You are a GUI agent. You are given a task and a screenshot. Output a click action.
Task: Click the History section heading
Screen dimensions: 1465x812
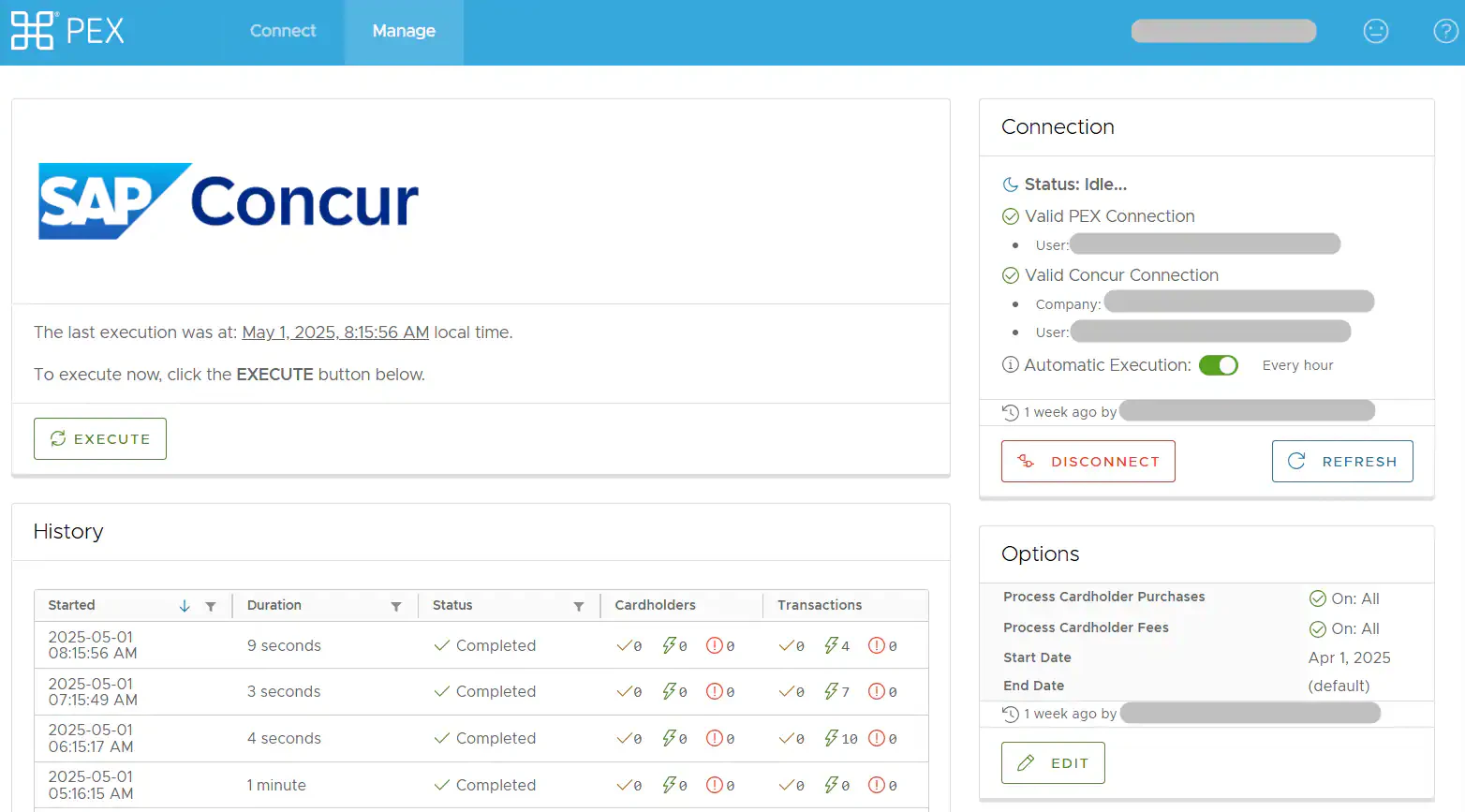68,531
